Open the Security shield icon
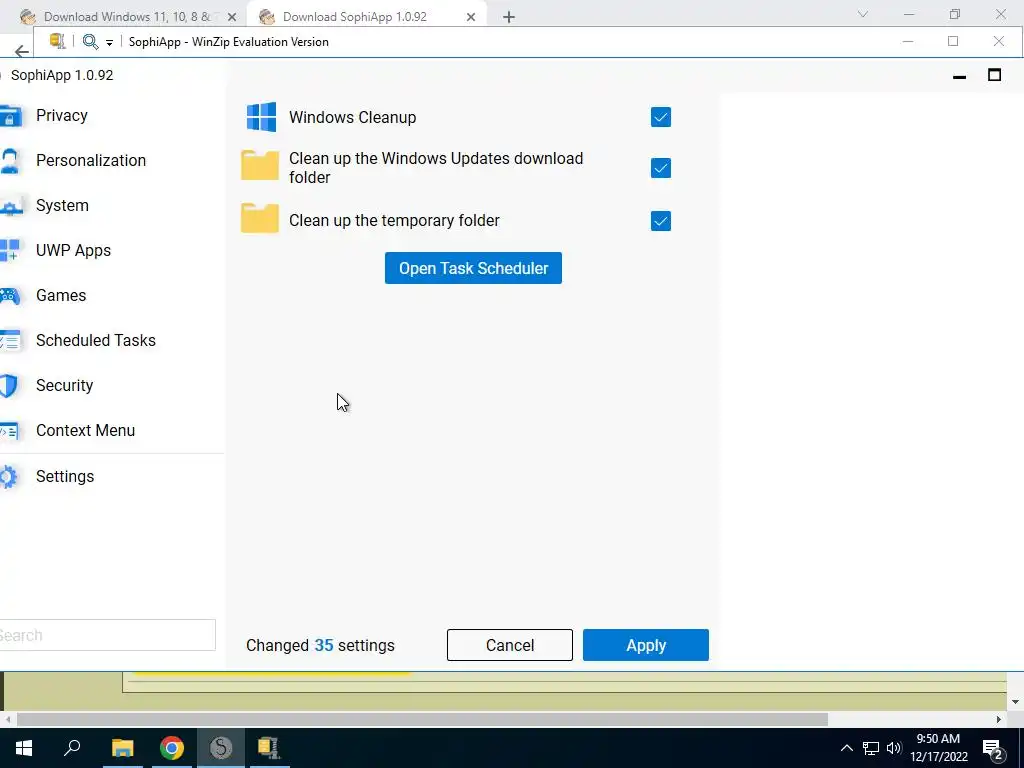Screen dimensions: 1024x768 click(8, 386)
